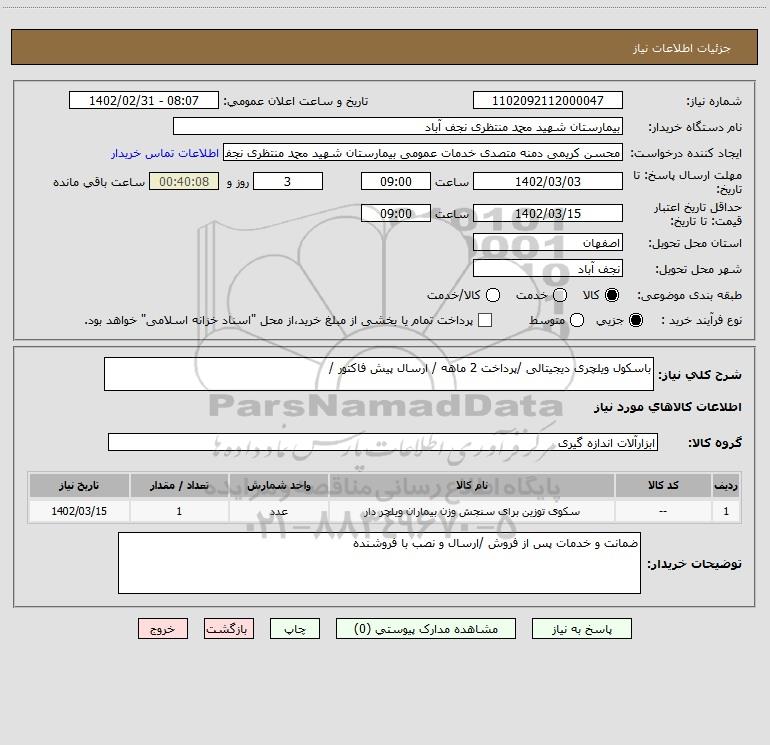
Task: Click the general description text box باسکول ویلچری
Action: [x=379, y=374]
